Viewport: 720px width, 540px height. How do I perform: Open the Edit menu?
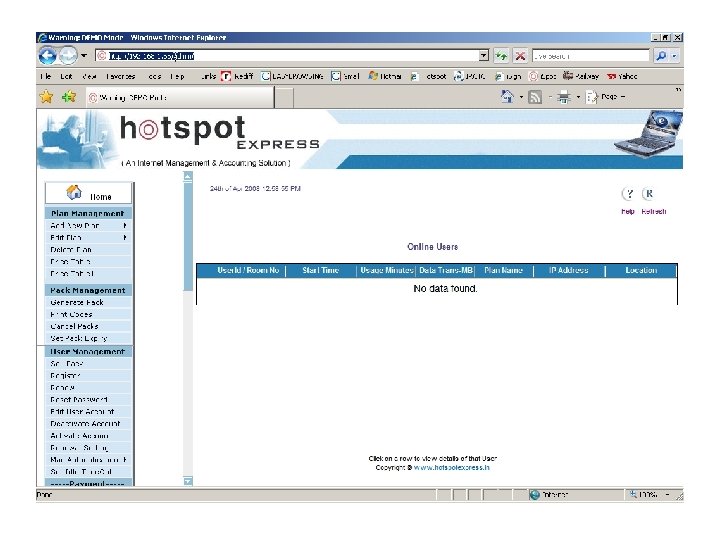click(66, 76)
